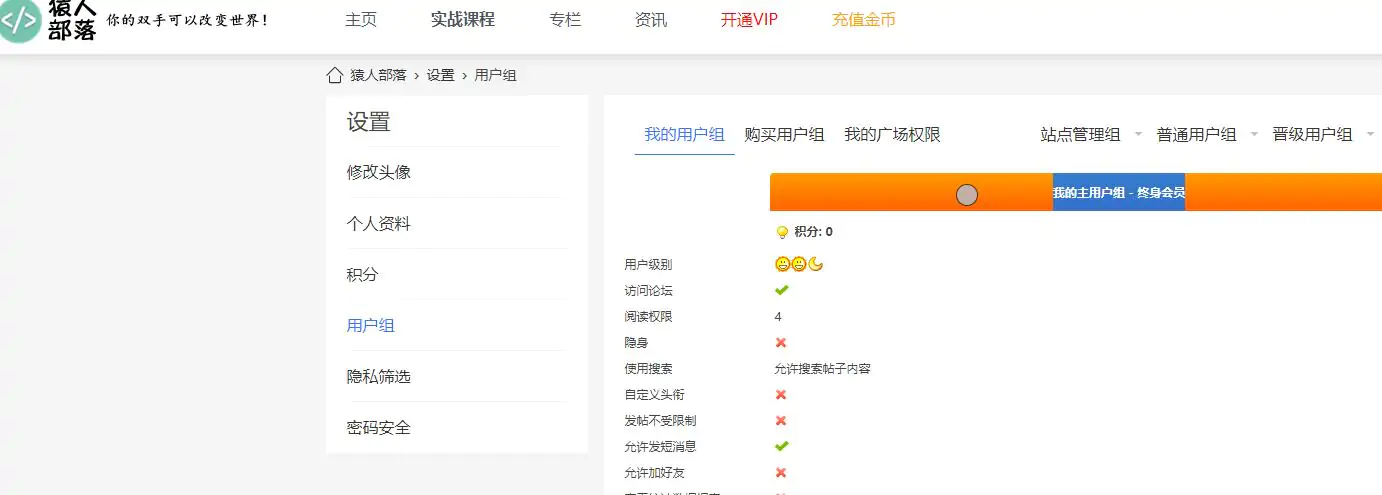Click 用户组 breadcrumb link
This screenshot has height=495, width=1382.
coord(495,75)
